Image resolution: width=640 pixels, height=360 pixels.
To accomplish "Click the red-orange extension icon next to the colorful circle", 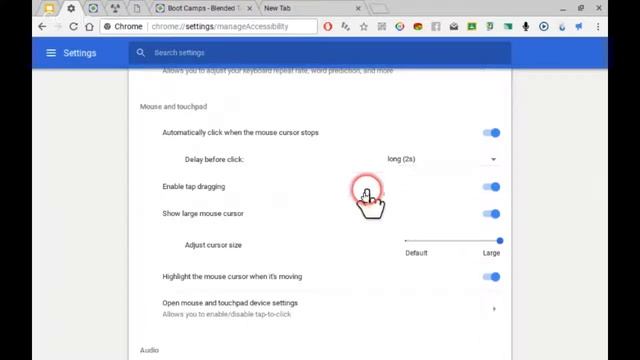I will click(x=418, y=27).
